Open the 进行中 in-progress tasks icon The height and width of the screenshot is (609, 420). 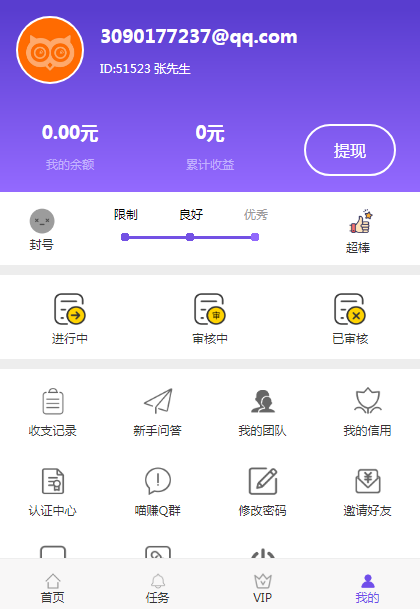coord(70,310)
